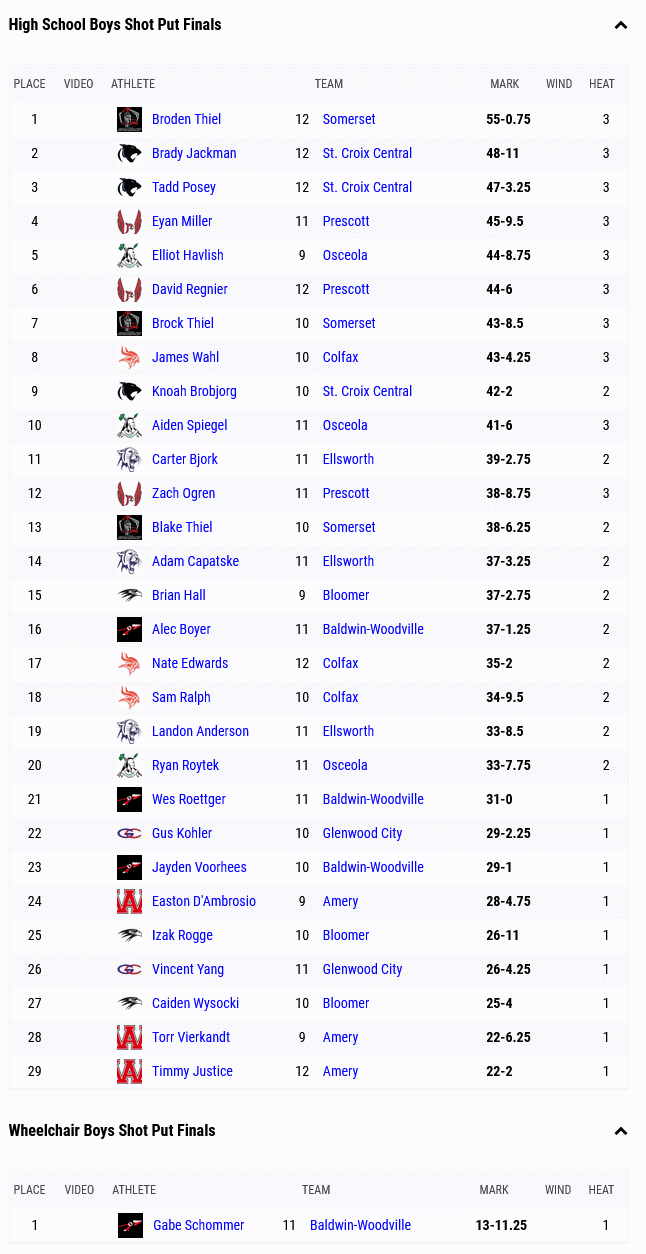Image resolution: width=646 pixels, height=1254 pixels.
Task: Click the ATHLETE column header in first table
Action: (x=133, y=84)
